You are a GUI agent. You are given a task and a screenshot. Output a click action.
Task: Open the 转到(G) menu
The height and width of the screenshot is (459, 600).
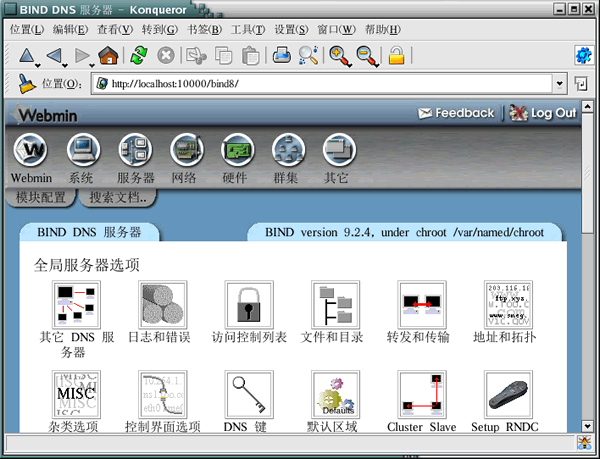pyautogui.click(x=160, y=30)
